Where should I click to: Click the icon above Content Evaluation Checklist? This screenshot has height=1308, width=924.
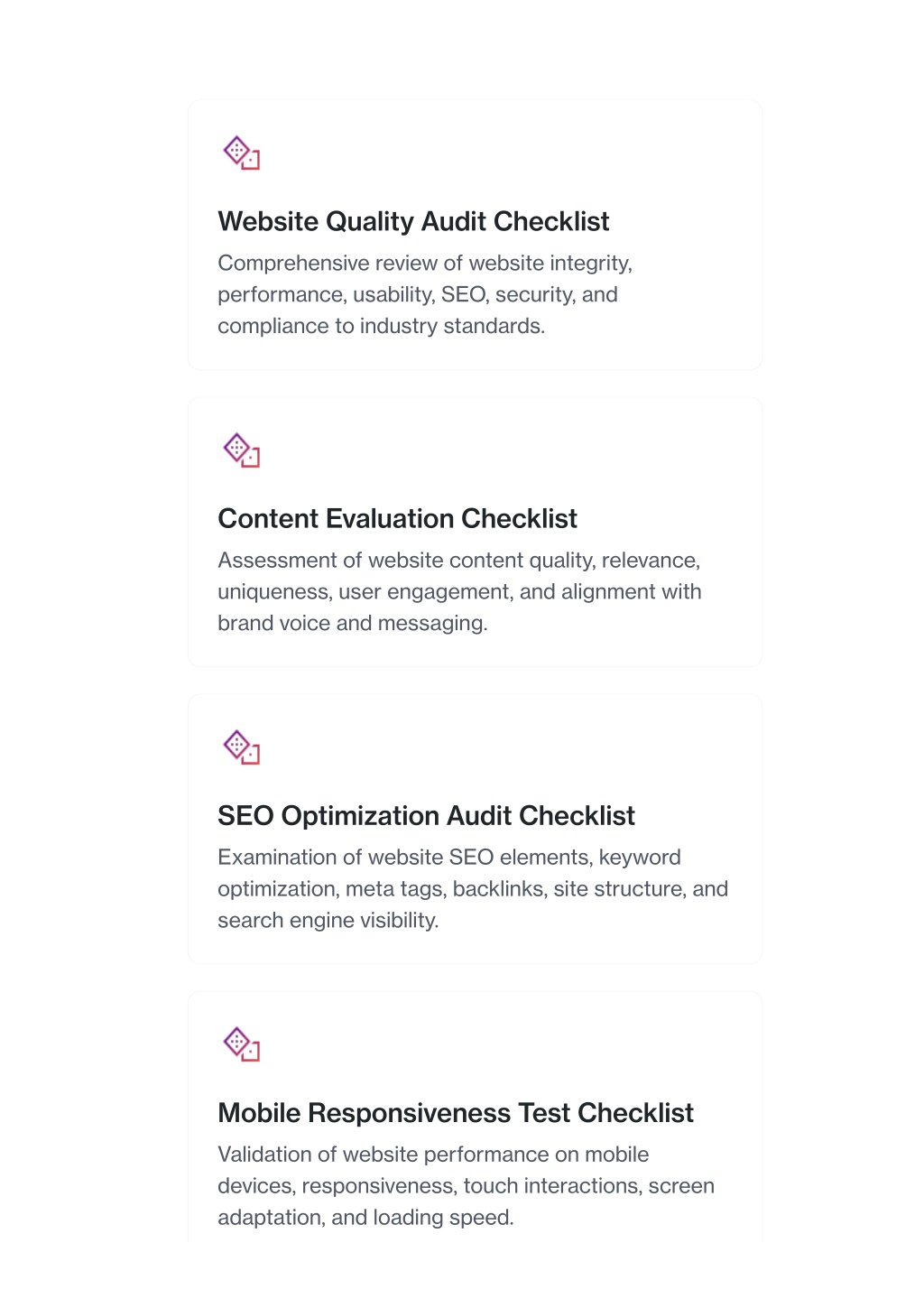242,450
